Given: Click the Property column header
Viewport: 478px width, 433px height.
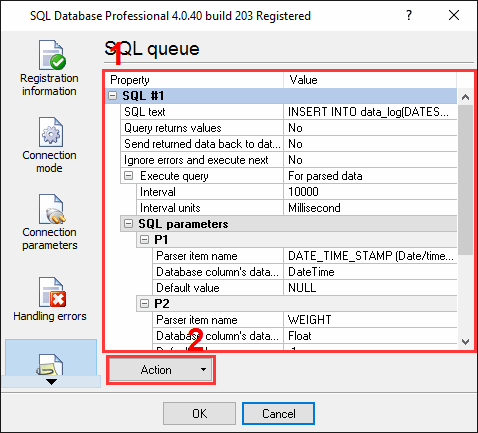Looking at the screenshot, I should 195,80.
